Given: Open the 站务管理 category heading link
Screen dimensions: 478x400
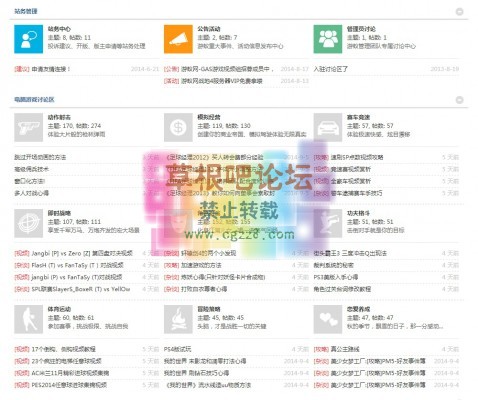Looking at the screenshot, I should [26, 11].
